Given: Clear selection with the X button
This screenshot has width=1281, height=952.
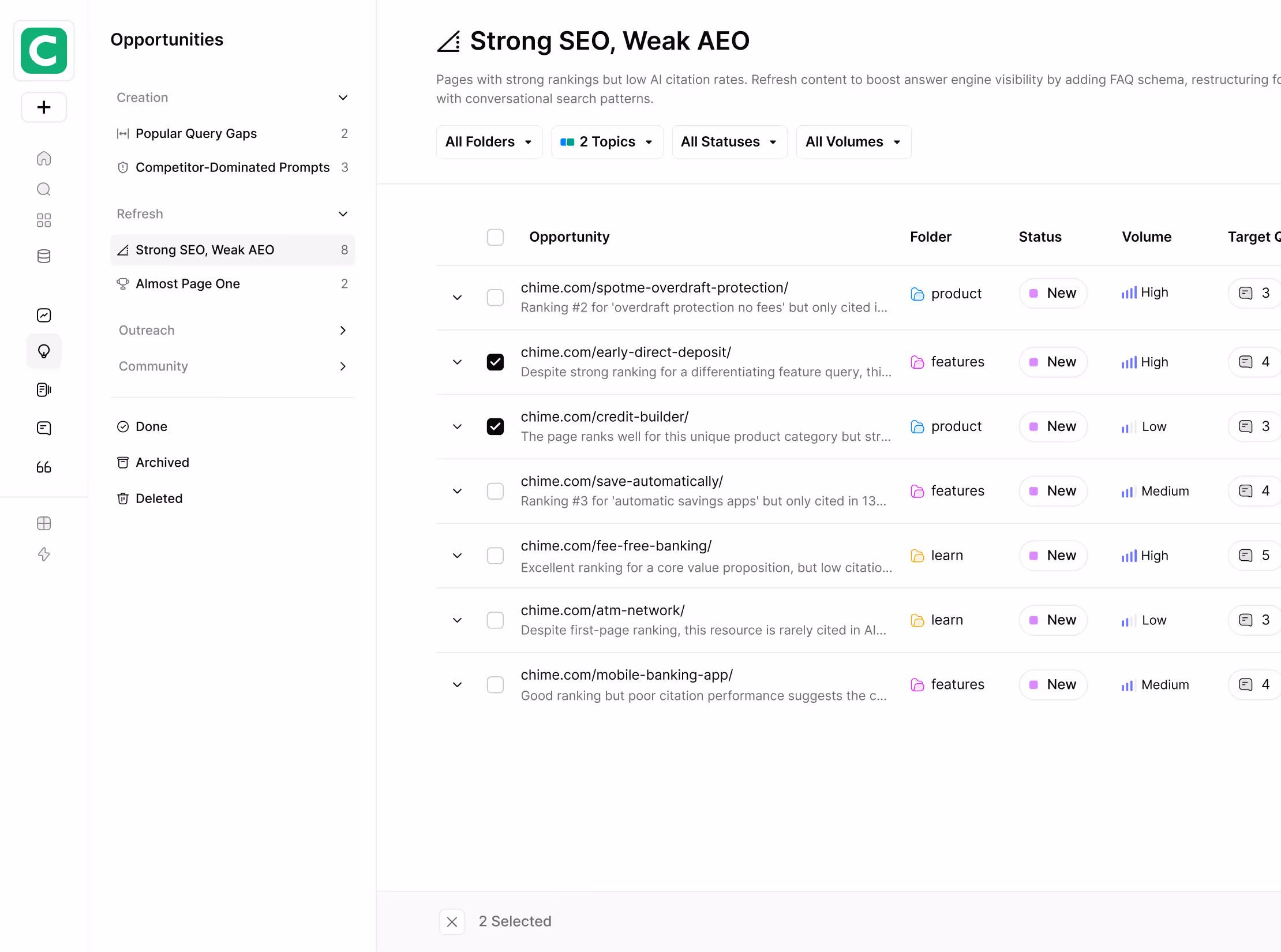Looking at the screenshot, I should pyautogui.click(x=452, y=922).
